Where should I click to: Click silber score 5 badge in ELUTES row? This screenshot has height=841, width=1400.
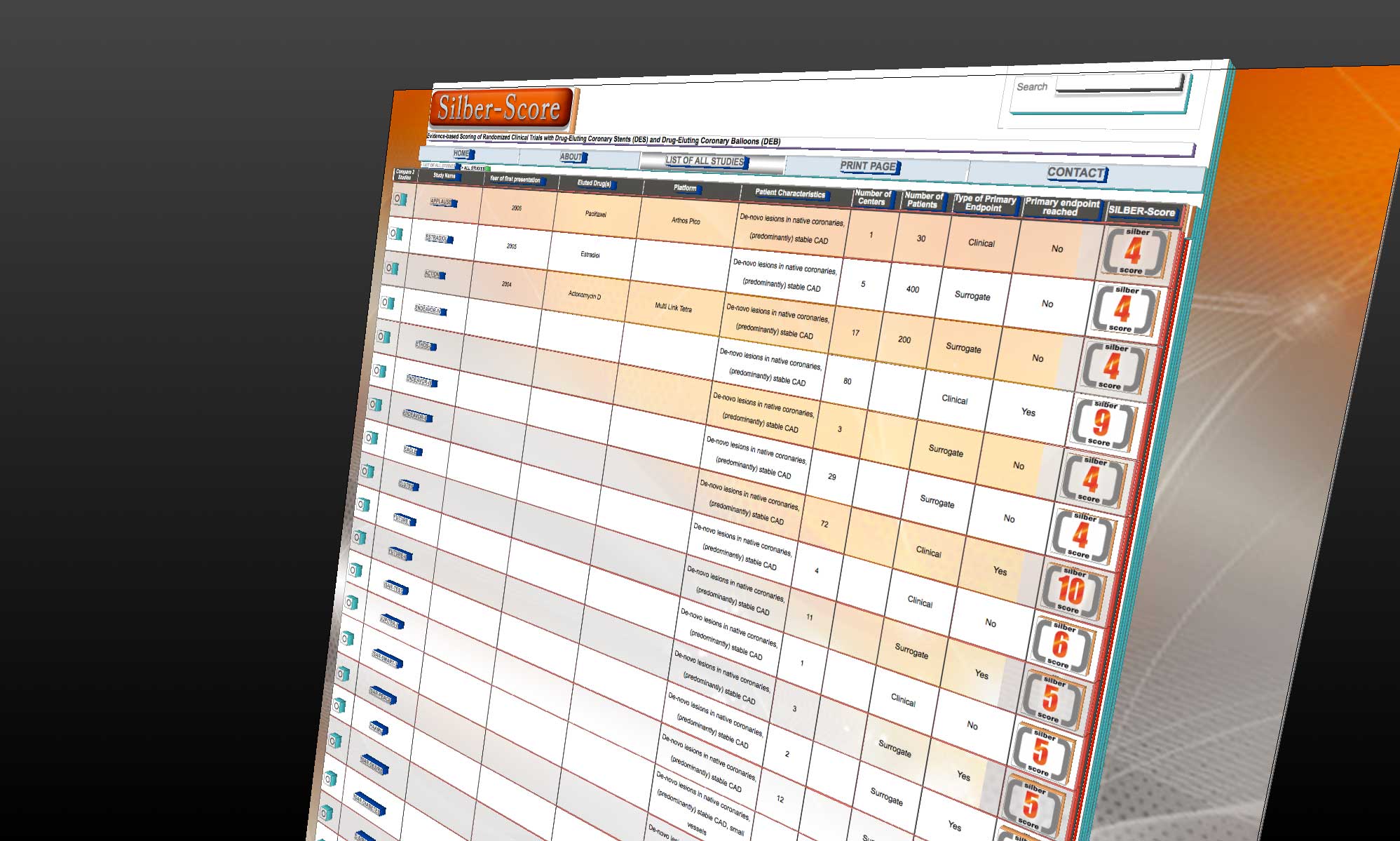pos(1052,699)
